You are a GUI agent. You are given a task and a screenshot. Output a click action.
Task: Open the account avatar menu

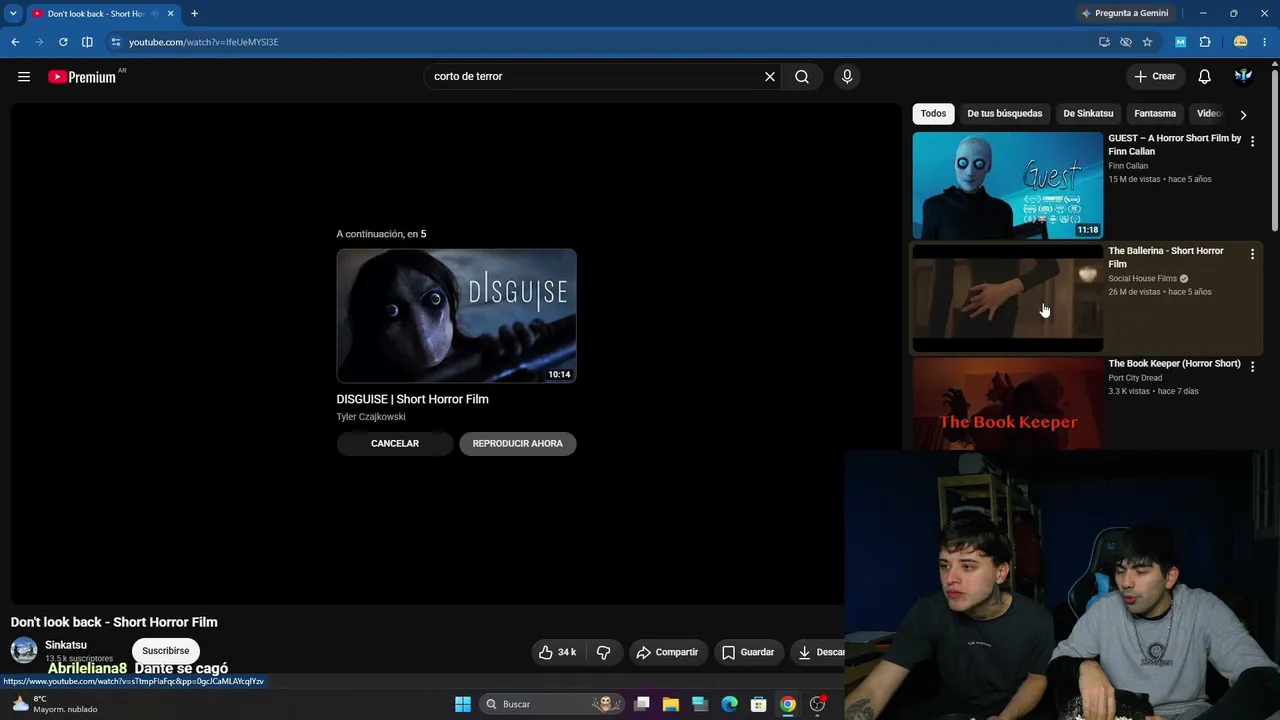[1243, 77]
